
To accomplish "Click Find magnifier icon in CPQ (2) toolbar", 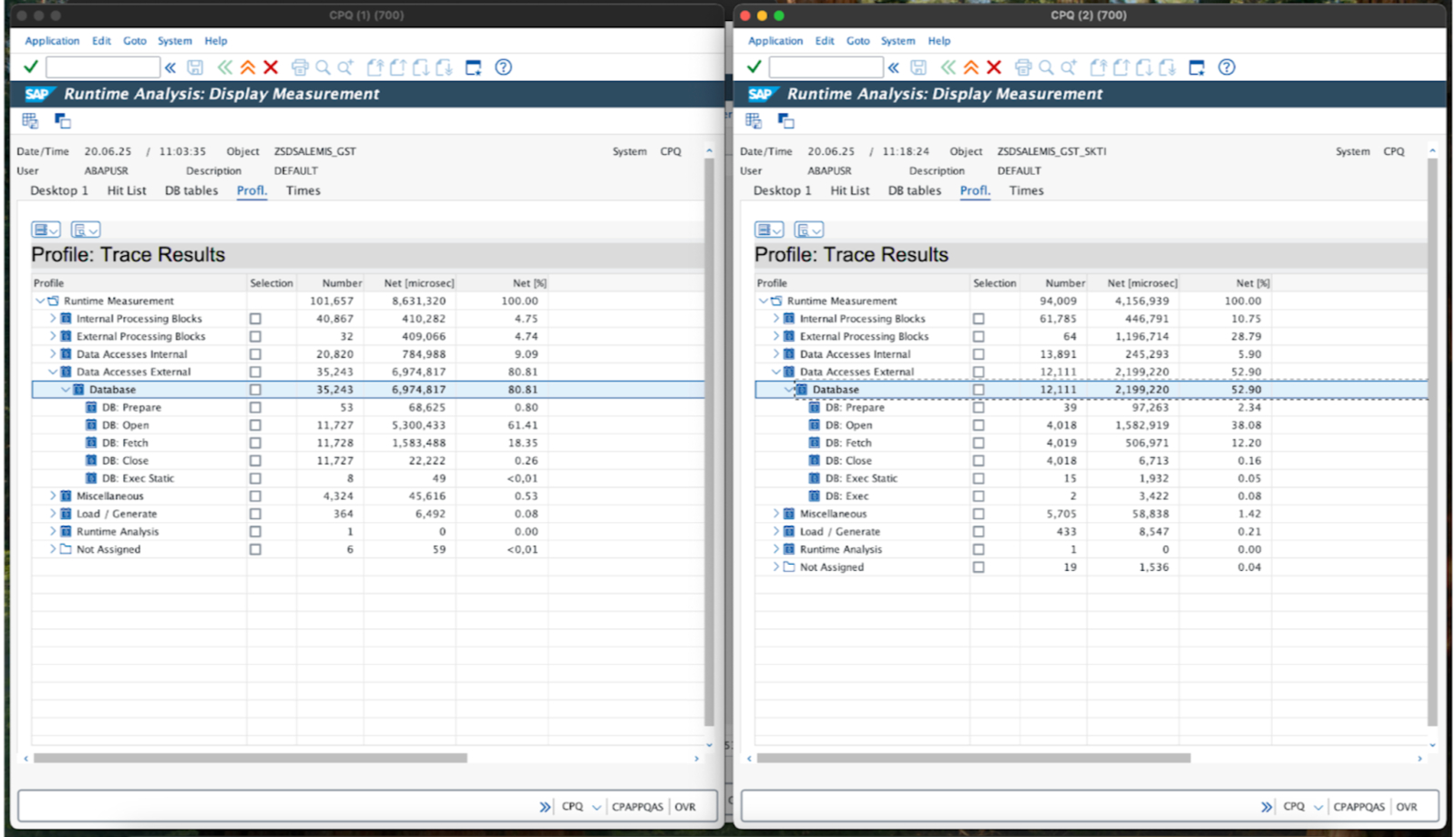I will 1046,67.
